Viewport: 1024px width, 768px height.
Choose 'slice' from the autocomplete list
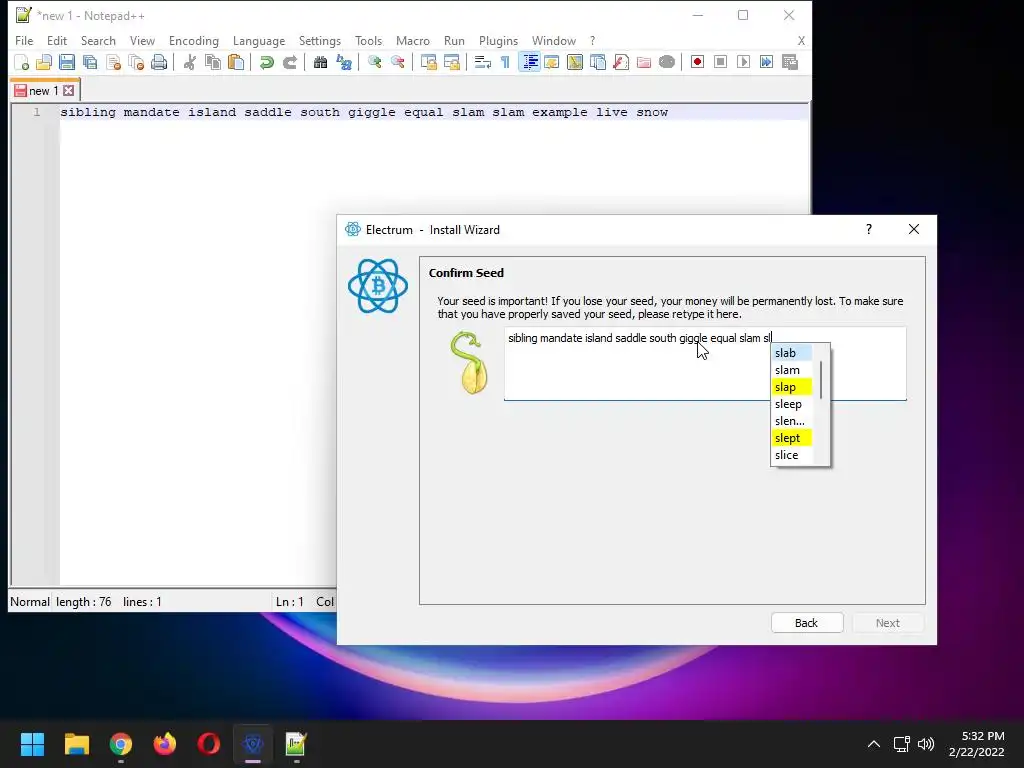pos(792,455)
